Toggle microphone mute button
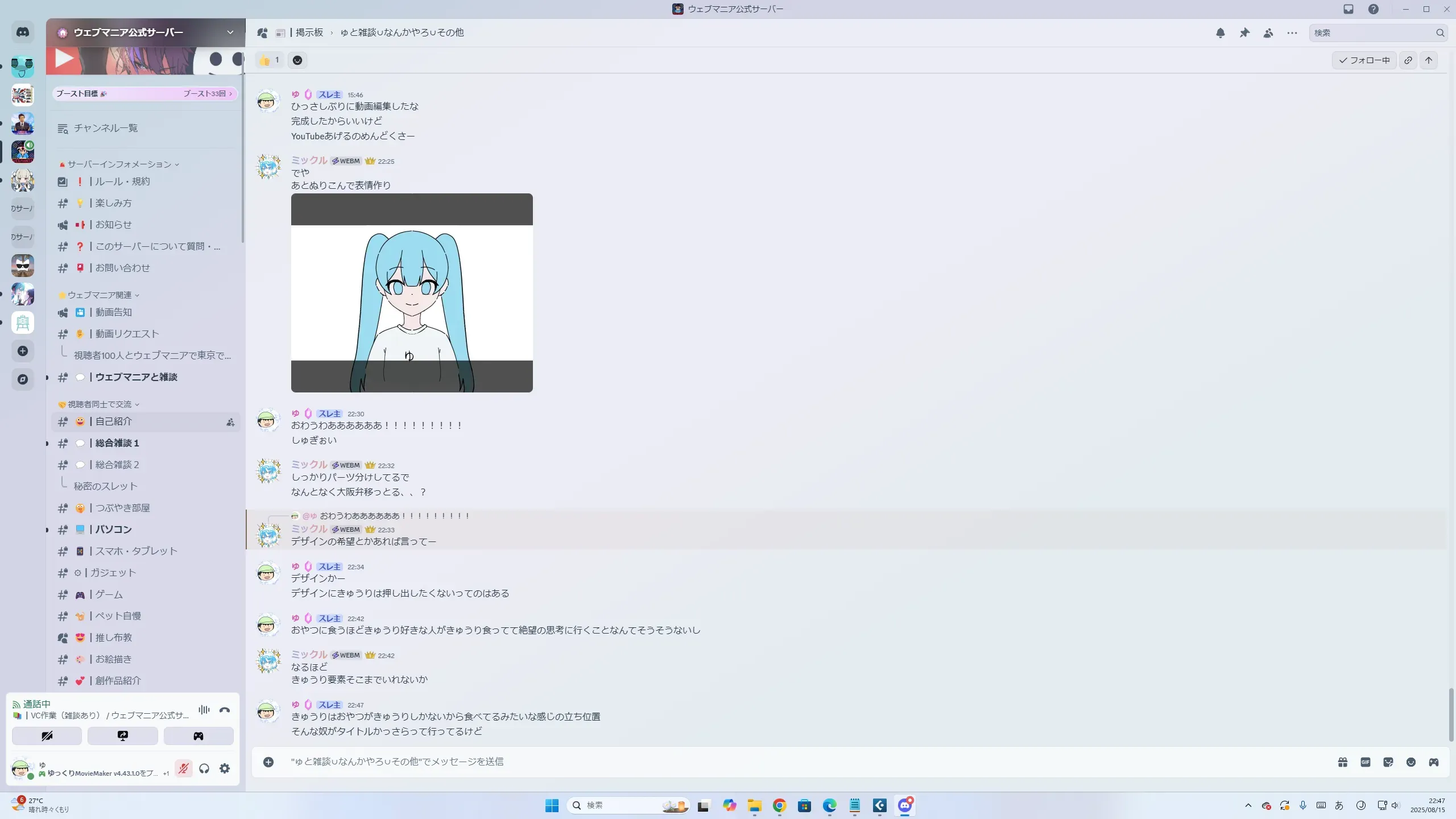This screenshot has width=1456, height=819. click(x=183, y=769)
